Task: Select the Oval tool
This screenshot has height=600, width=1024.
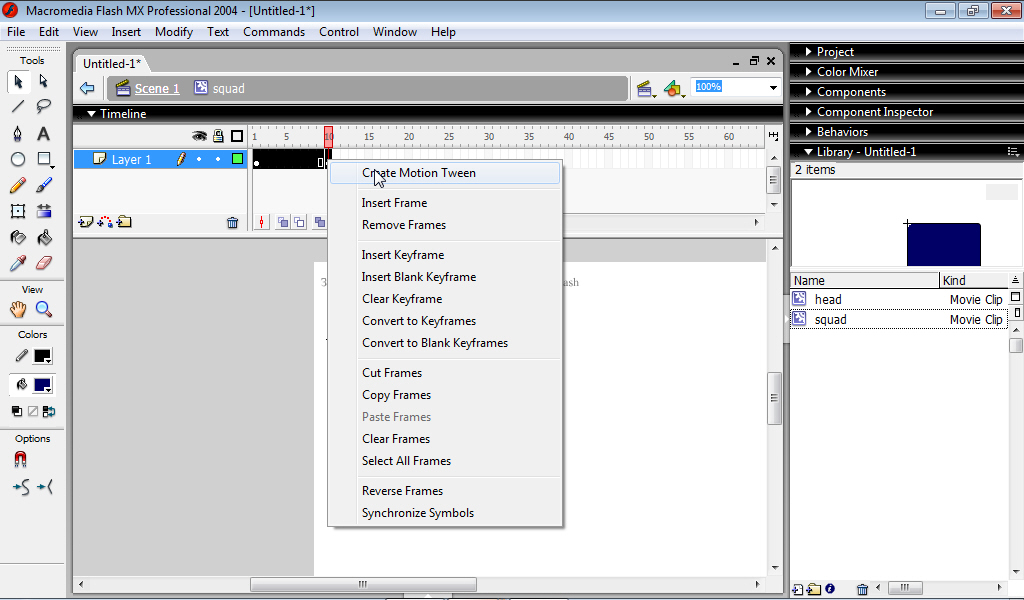Action: [x=18, y=159]
